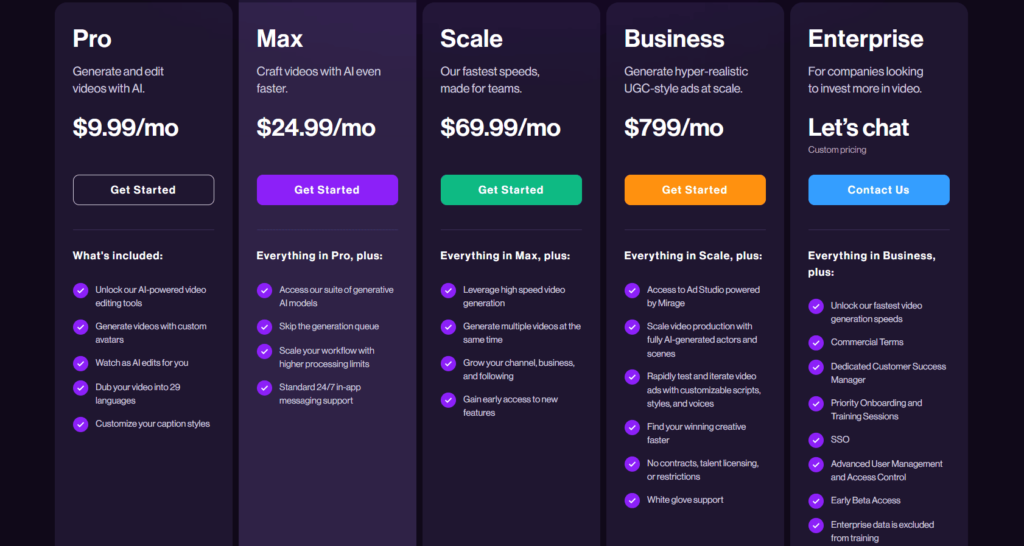Click the orange Business Get Started button
The width and height of the screenshot is (1024, 546).
pos(695,190)
